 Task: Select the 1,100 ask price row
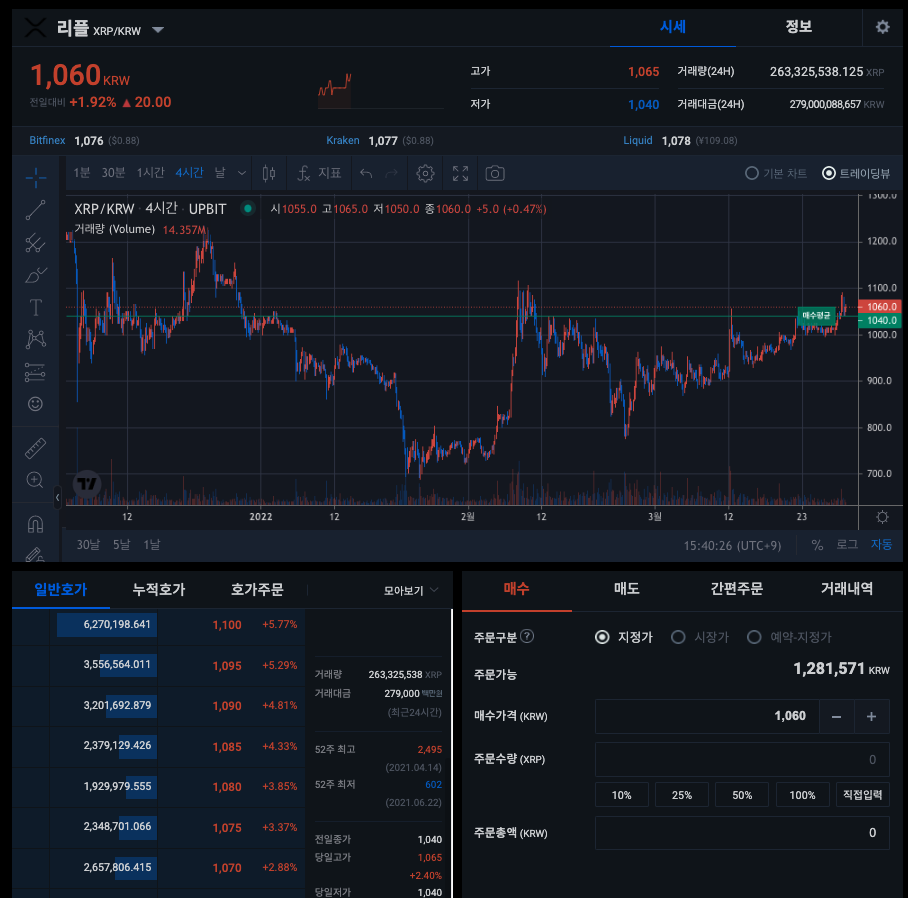(x=159, y=625)
